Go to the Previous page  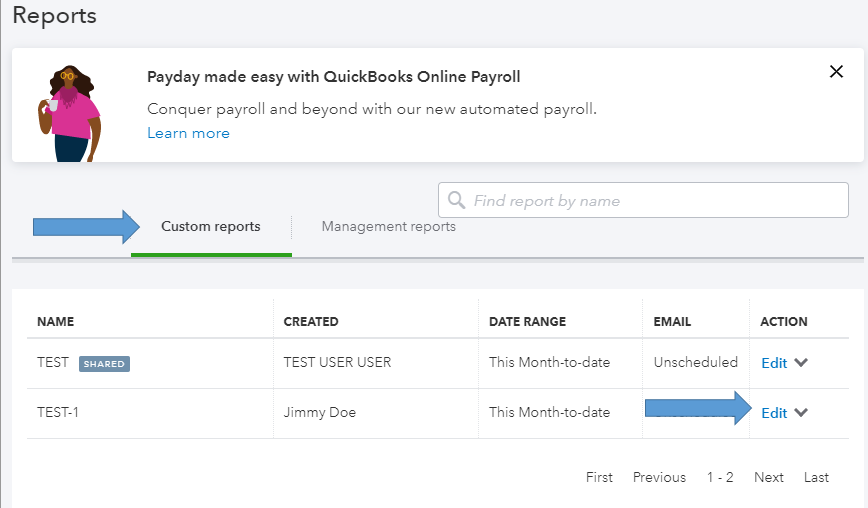click(x=659, y=477)
